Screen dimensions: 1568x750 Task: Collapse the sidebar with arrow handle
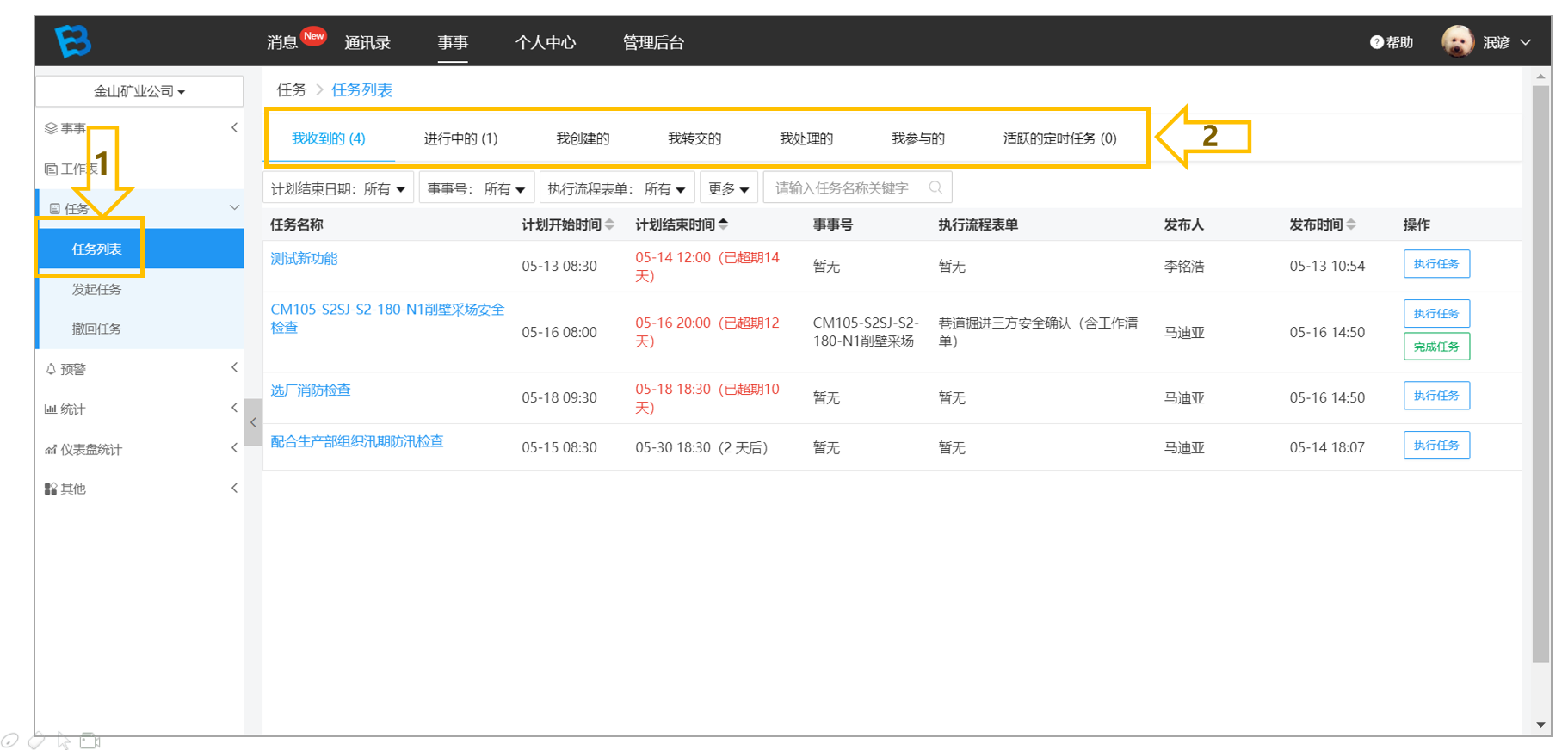(253, 422)
